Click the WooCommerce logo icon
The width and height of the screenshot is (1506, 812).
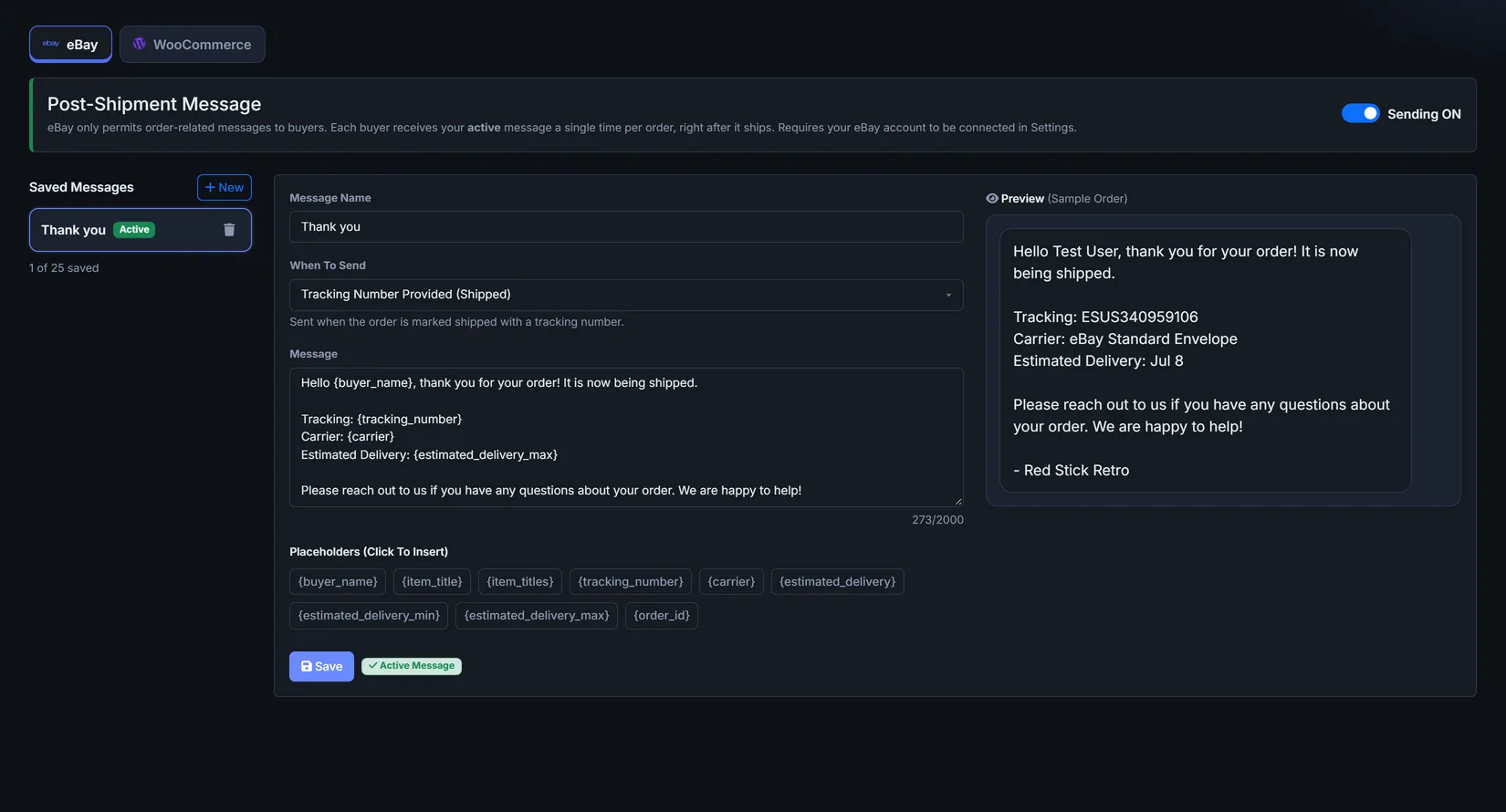(x=140, y=44)
